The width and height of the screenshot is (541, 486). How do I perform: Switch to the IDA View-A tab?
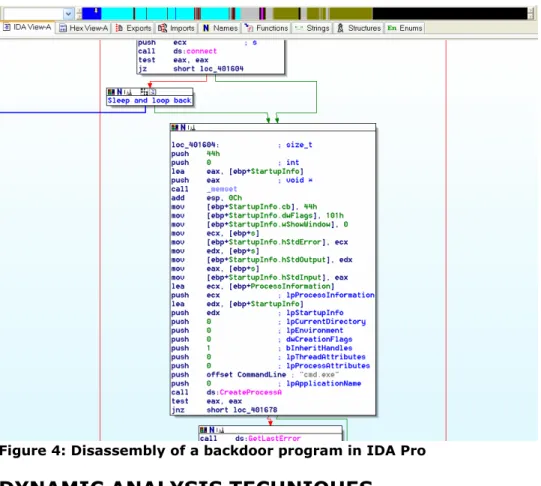[x=27, y=28]
